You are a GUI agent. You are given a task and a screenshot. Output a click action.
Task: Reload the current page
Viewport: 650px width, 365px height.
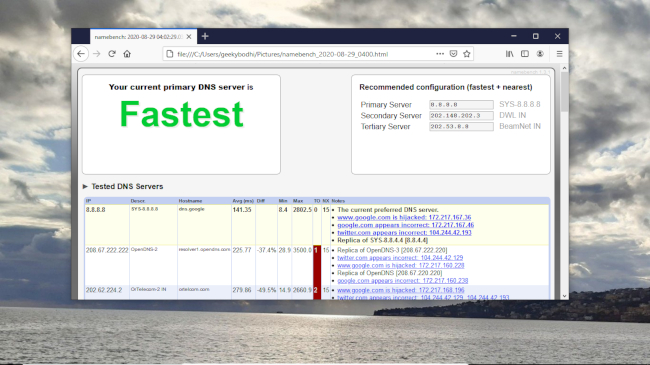point(112,54)
